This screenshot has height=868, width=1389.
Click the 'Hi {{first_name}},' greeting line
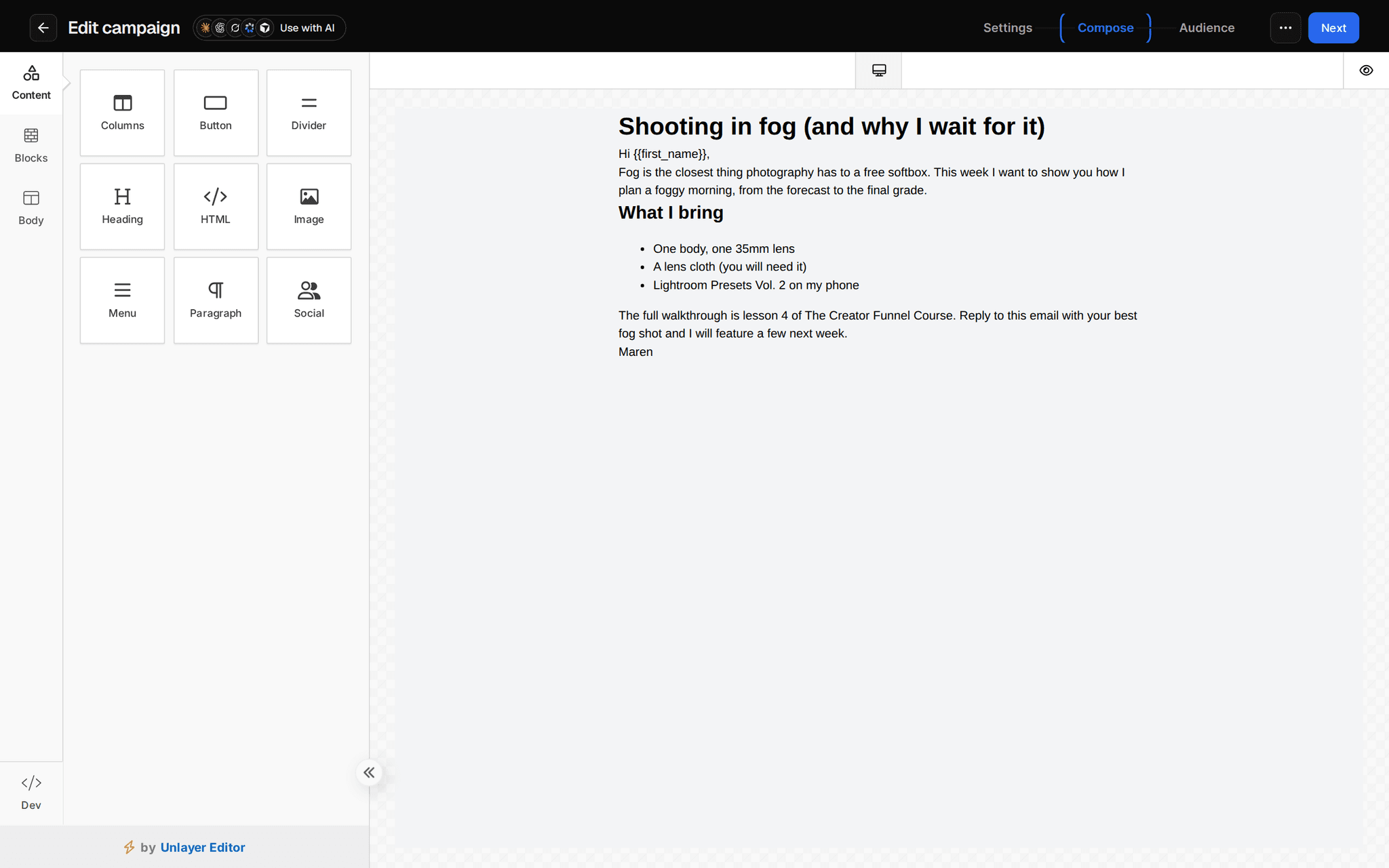pyautogui.click(x=664, y=154)
